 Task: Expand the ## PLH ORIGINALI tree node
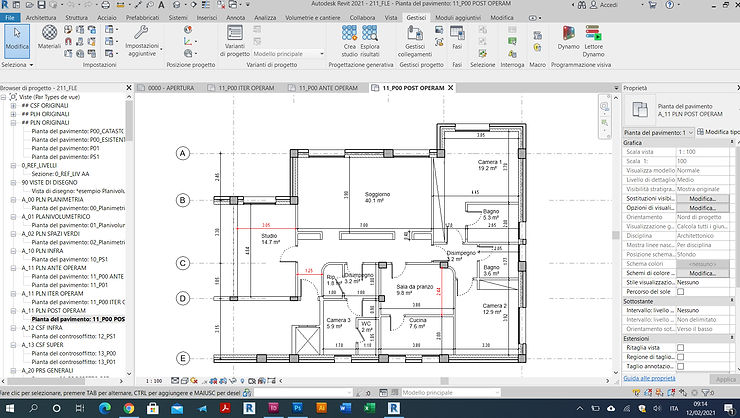tap(13, 114)
